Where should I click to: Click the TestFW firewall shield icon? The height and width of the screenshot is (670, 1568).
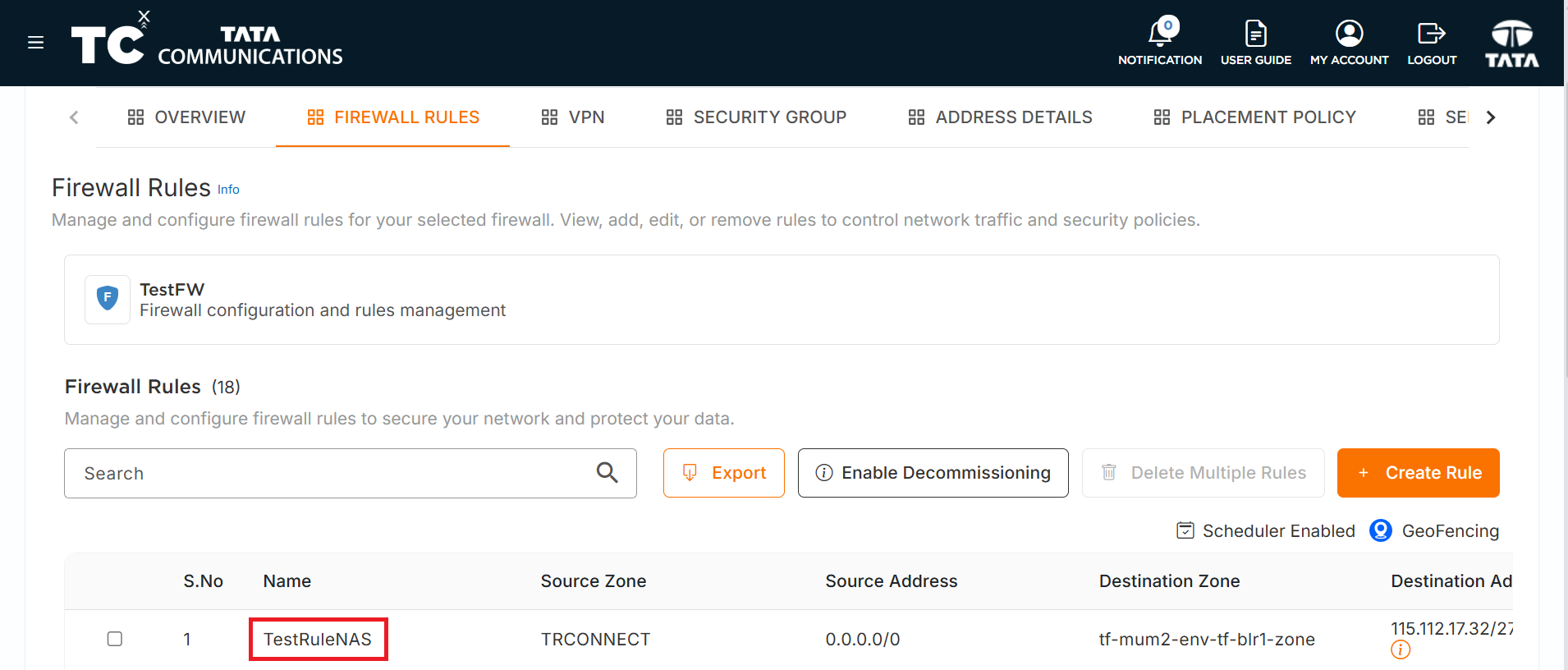click(108, 299)
